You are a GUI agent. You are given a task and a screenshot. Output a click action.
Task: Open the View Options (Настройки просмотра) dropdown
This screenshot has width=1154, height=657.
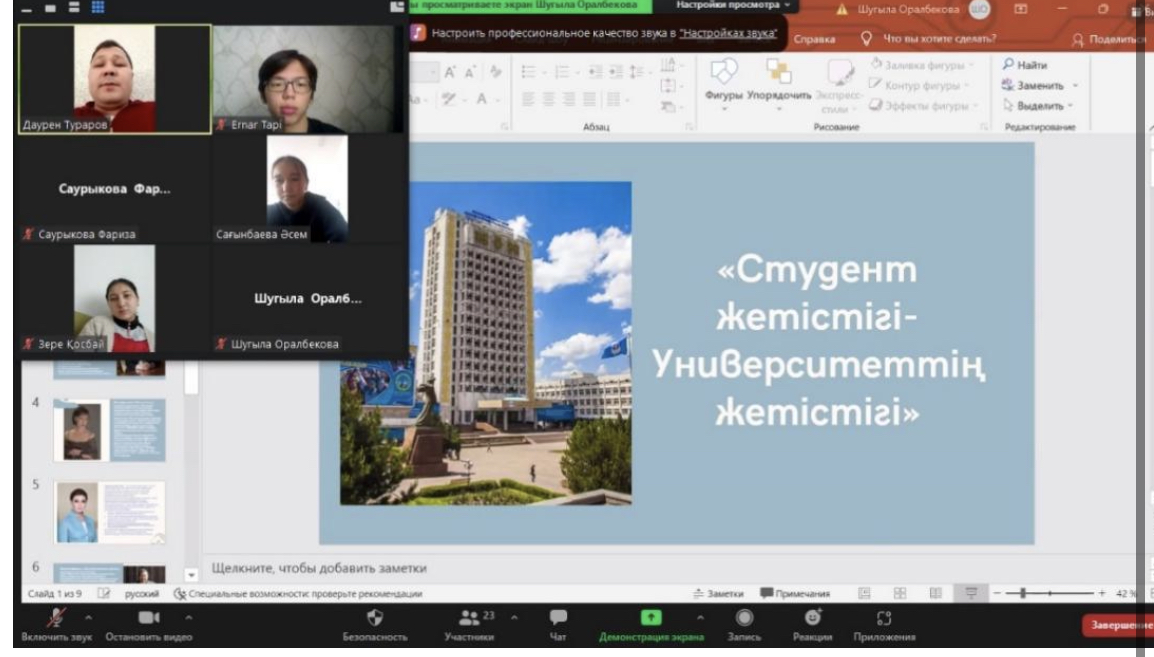pyautogui.click(x=731, y=6)
